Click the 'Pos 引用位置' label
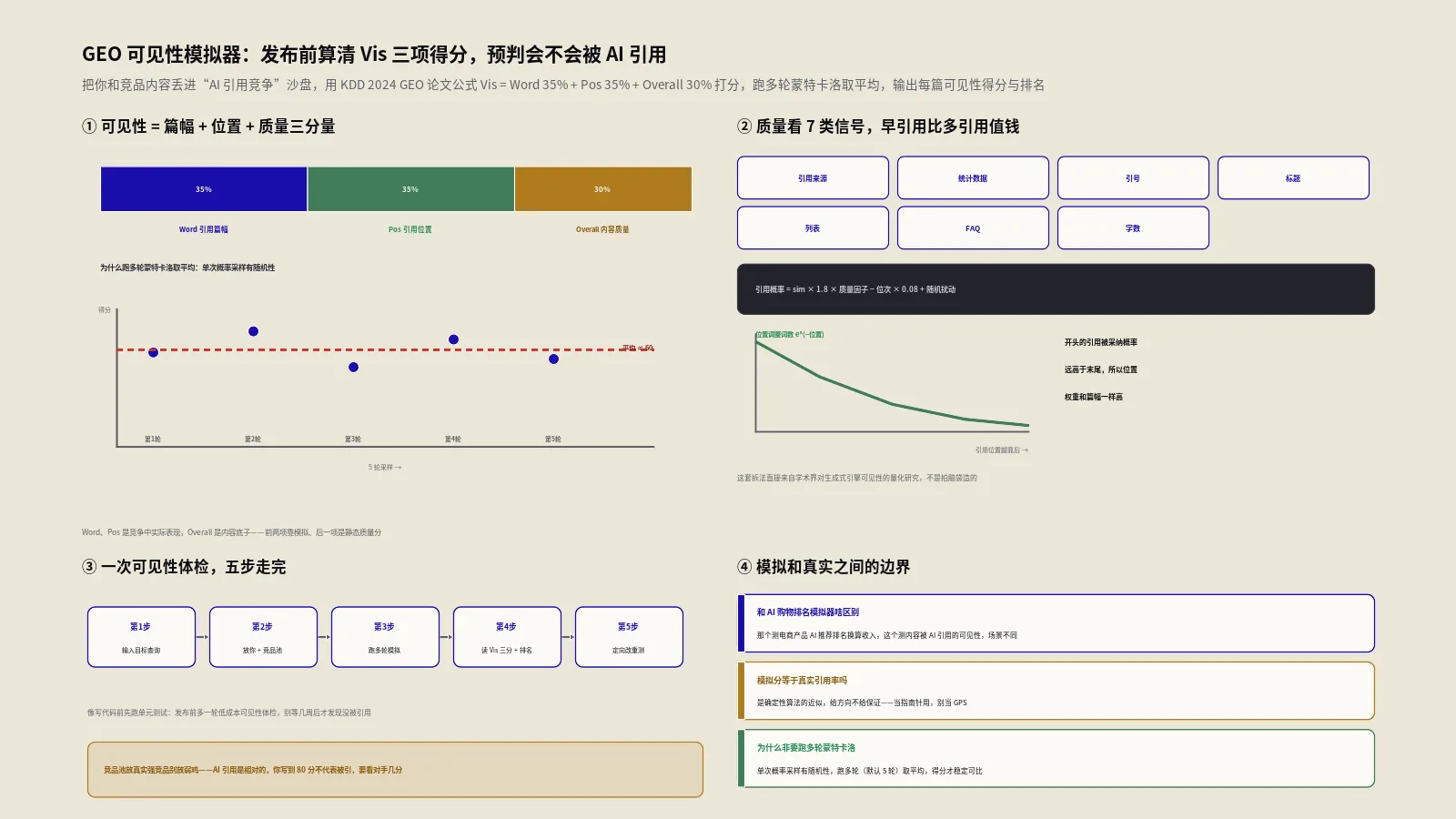Screen dimensions: 1456x819 [410, 229]
